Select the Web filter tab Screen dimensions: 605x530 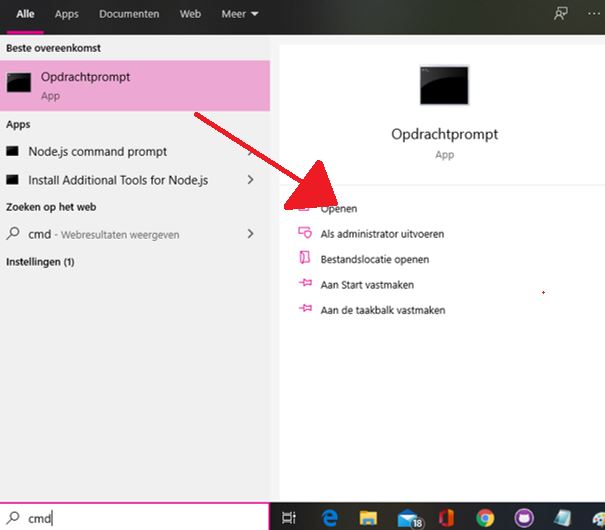[190, 15]
